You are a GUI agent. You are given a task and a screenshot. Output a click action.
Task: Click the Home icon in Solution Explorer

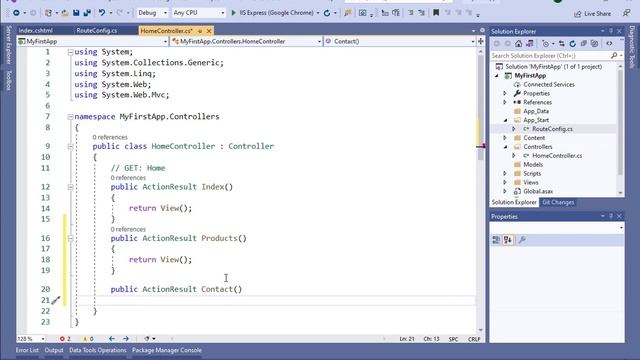click(x=518, y=44)
